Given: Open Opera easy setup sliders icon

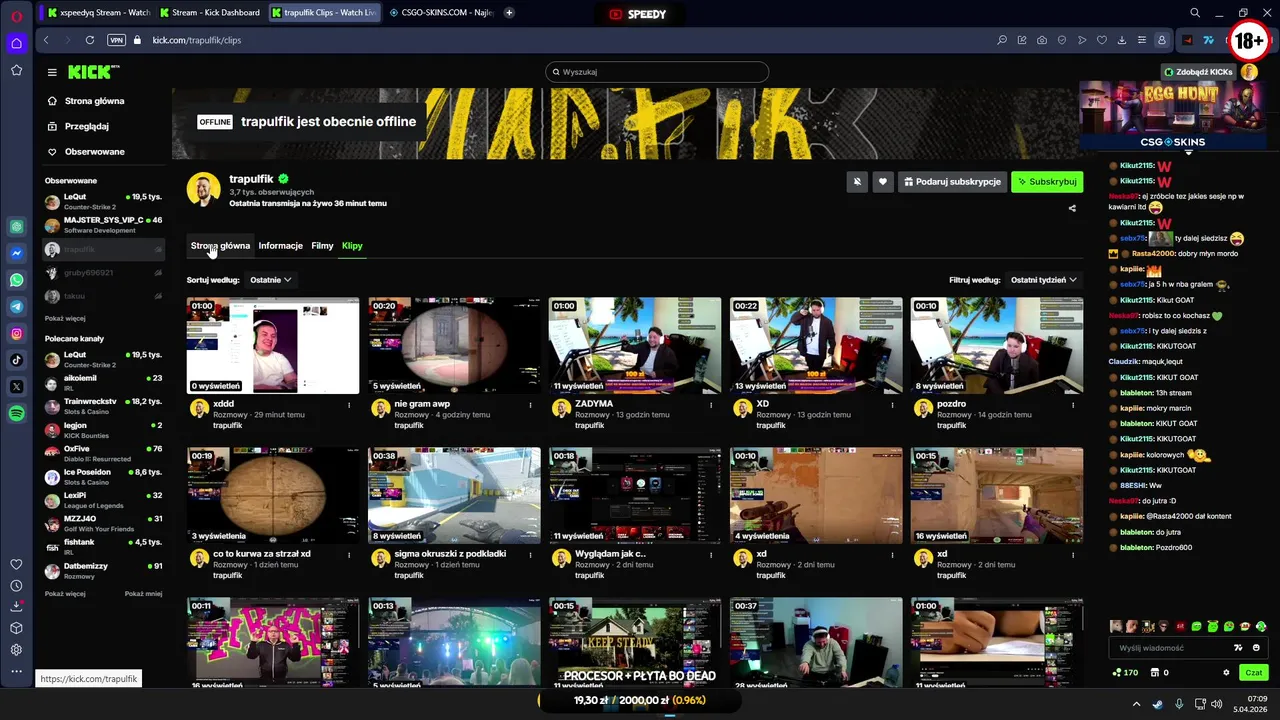Looking at the screenshot, I should point(1142,40).
